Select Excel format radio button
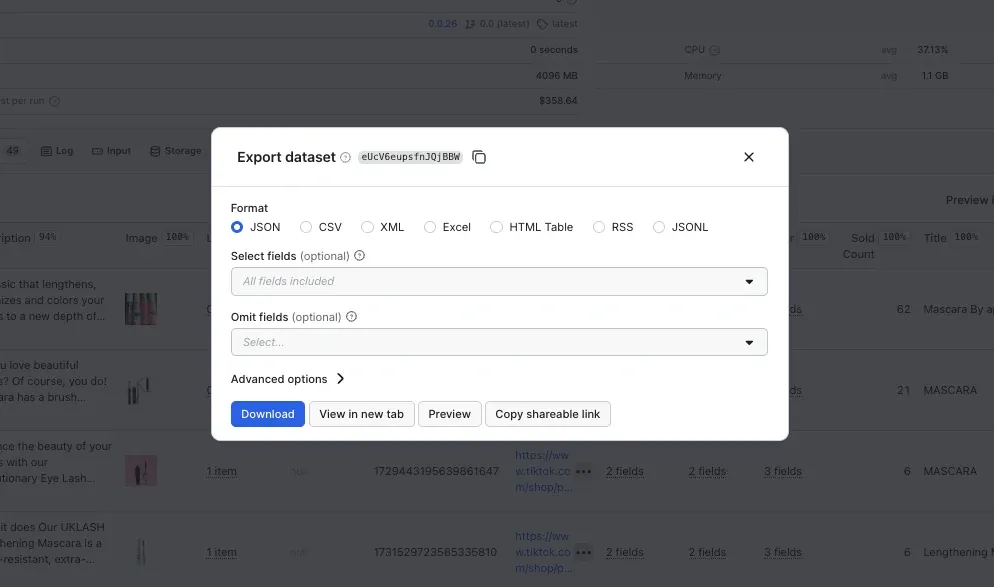Image resolution: width=994 pixels, height=587 pixels. point(430,227)
